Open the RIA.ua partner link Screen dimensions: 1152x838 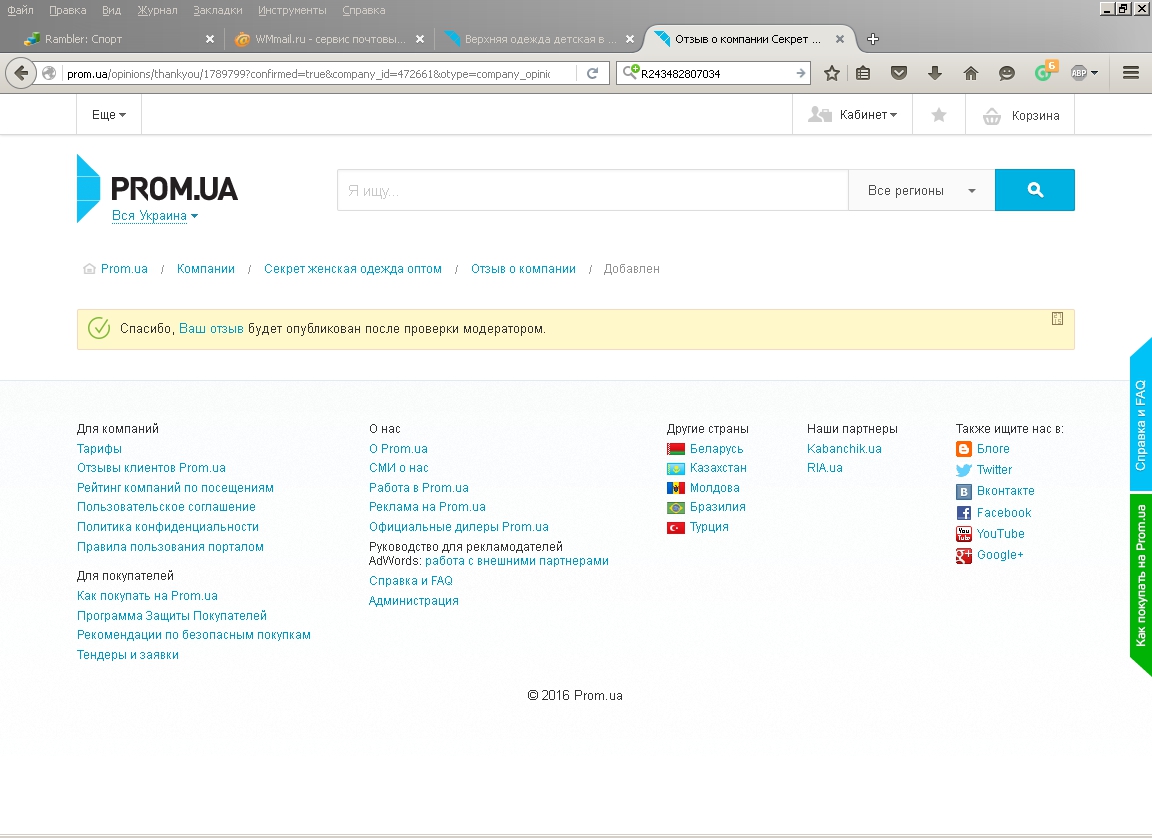pos(824,468)
